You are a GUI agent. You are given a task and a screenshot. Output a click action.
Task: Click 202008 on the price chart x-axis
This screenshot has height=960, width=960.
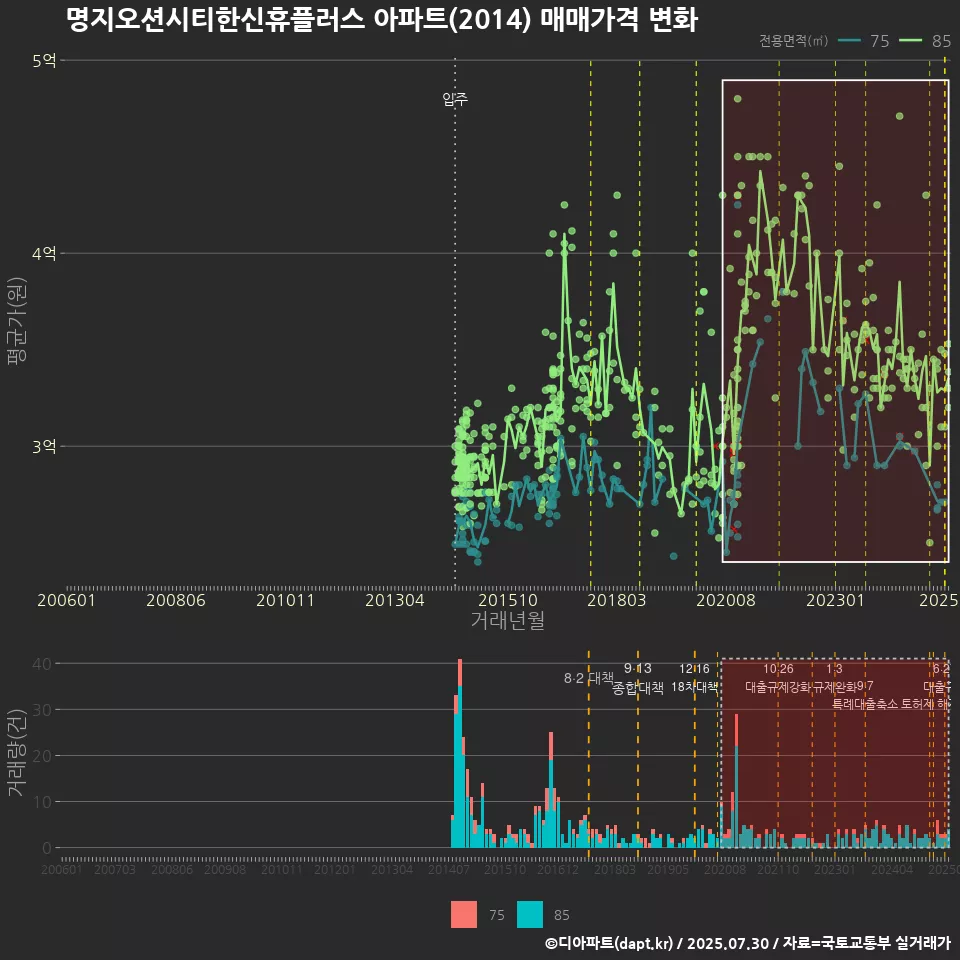coord(726,600)
